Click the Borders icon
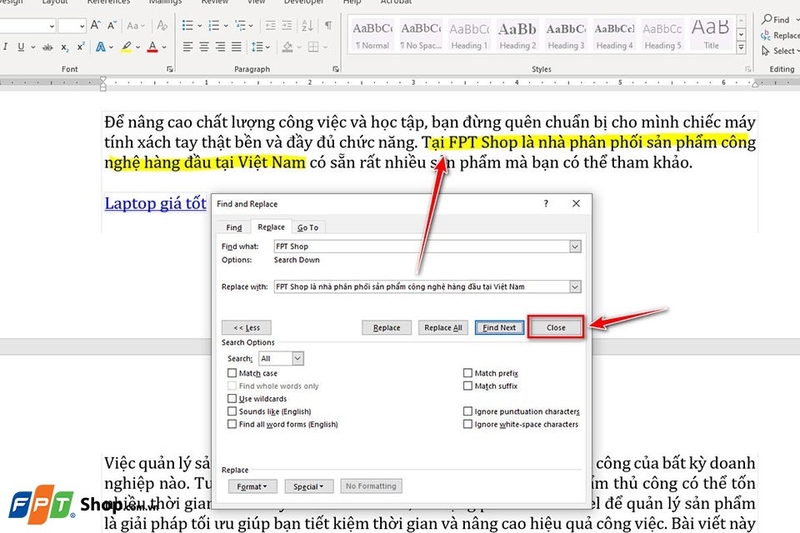800x533 pixels. (x=313, y=47)
